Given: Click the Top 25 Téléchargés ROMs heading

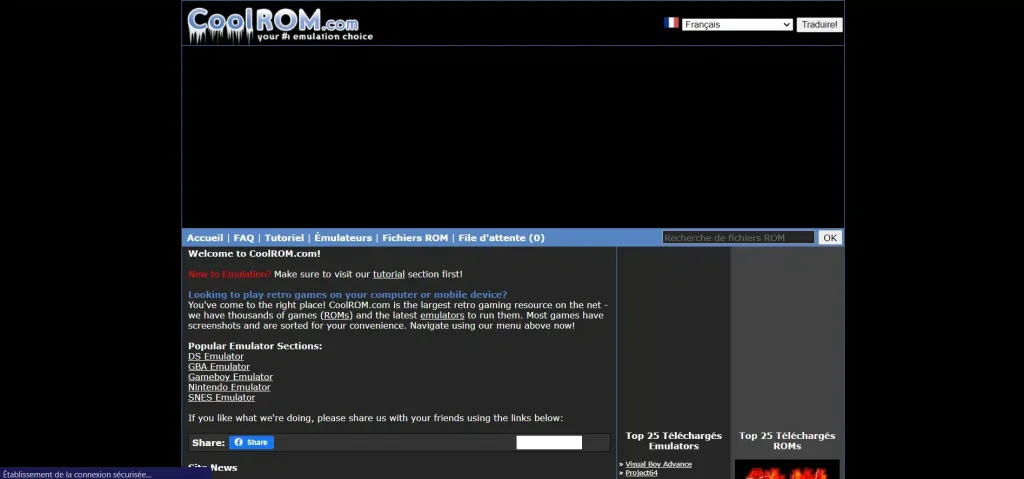Looking at the screenshot, I should tap(787, 441).
